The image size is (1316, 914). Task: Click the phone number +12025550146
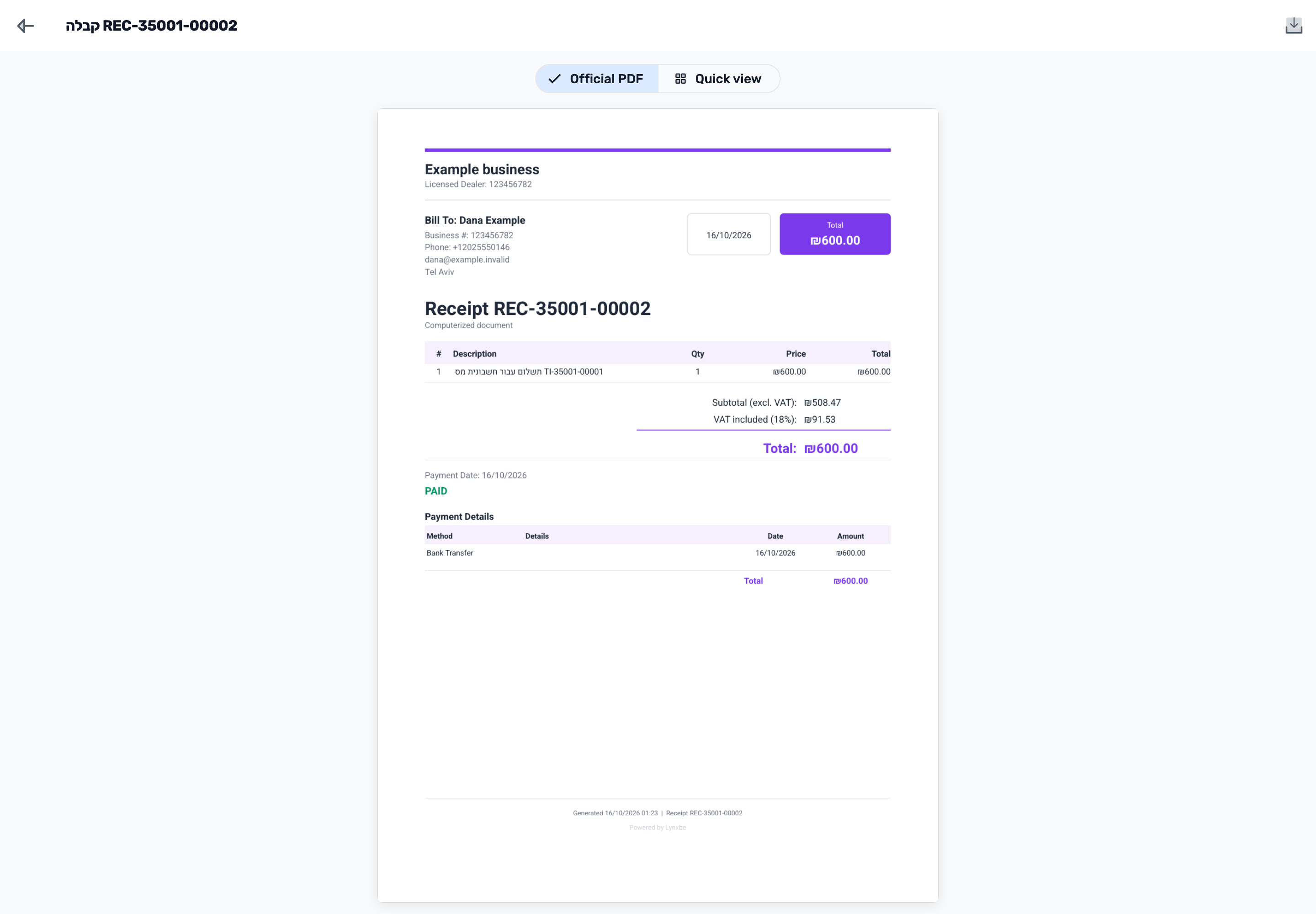click(x=481, y=247)
